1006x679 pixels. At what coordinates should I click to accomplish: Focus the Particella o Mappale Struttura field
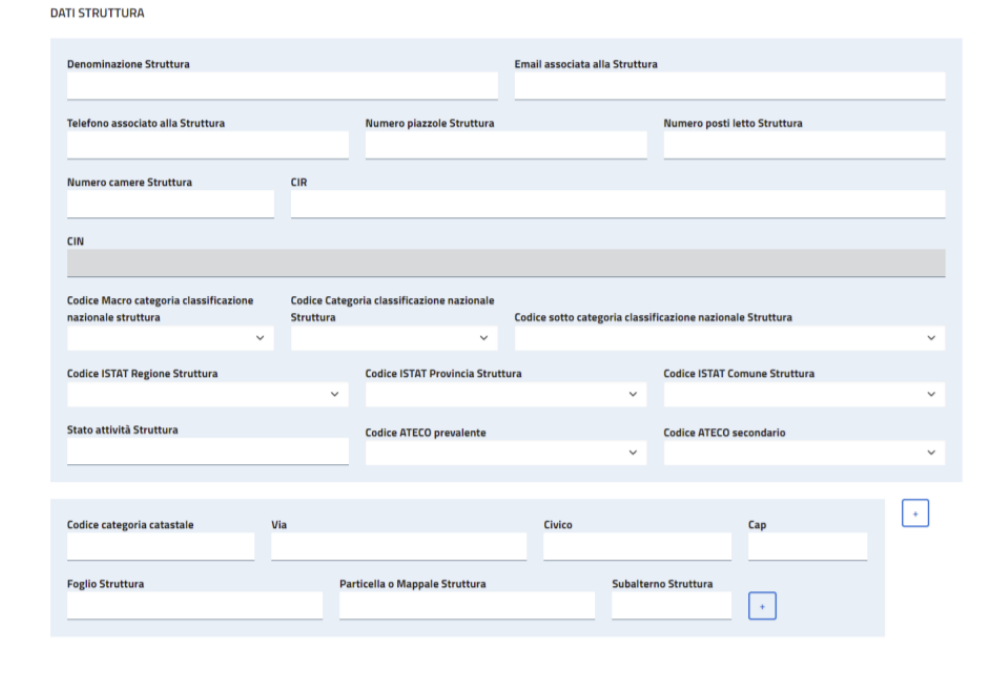(467, 606)
